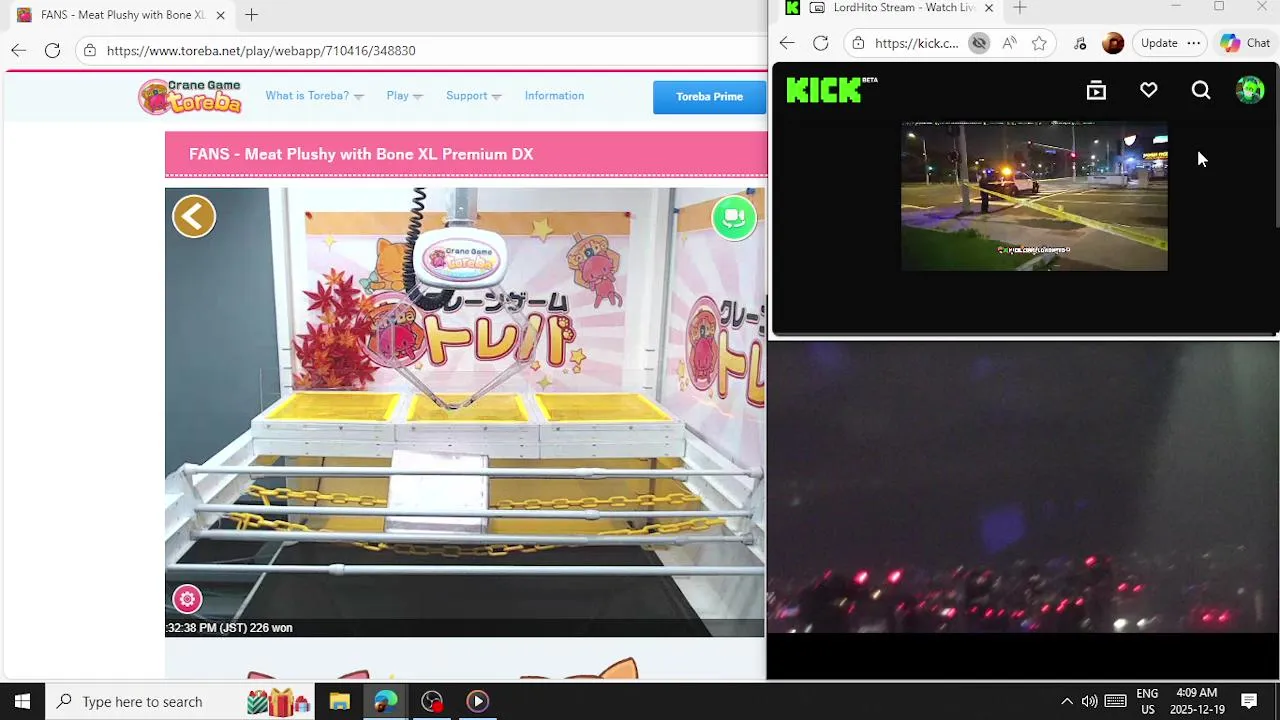Image resolution: width=1280 pixels, height=720 pixels.
Task: Open the touch keyboard tray icon
Action: 1115,701
